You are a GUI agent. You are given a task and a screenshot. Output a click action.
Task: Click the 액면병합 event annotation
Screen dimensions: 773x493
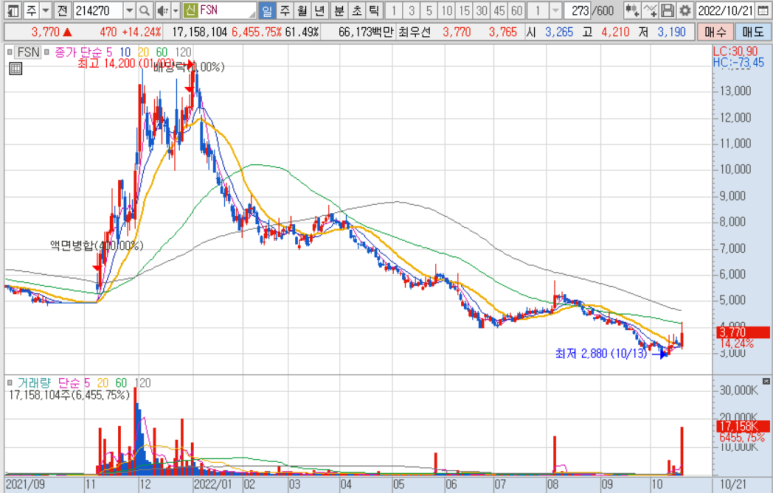point(97,245)
